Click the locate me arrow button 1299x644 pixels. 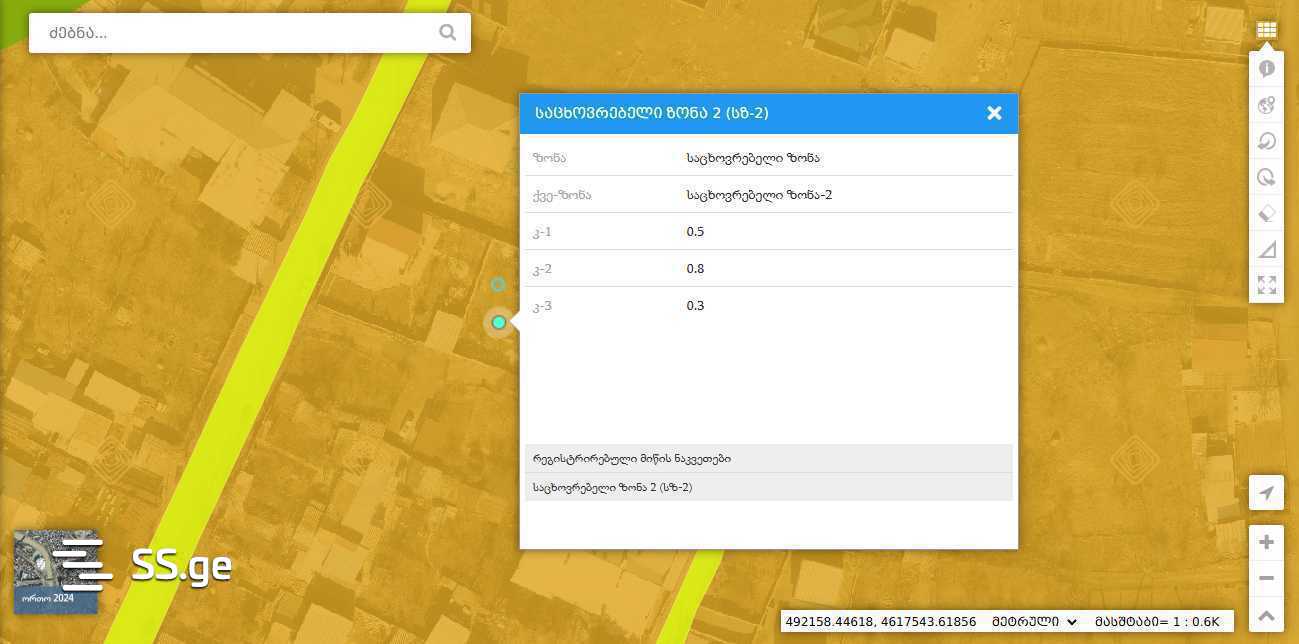coord(1266,493)
